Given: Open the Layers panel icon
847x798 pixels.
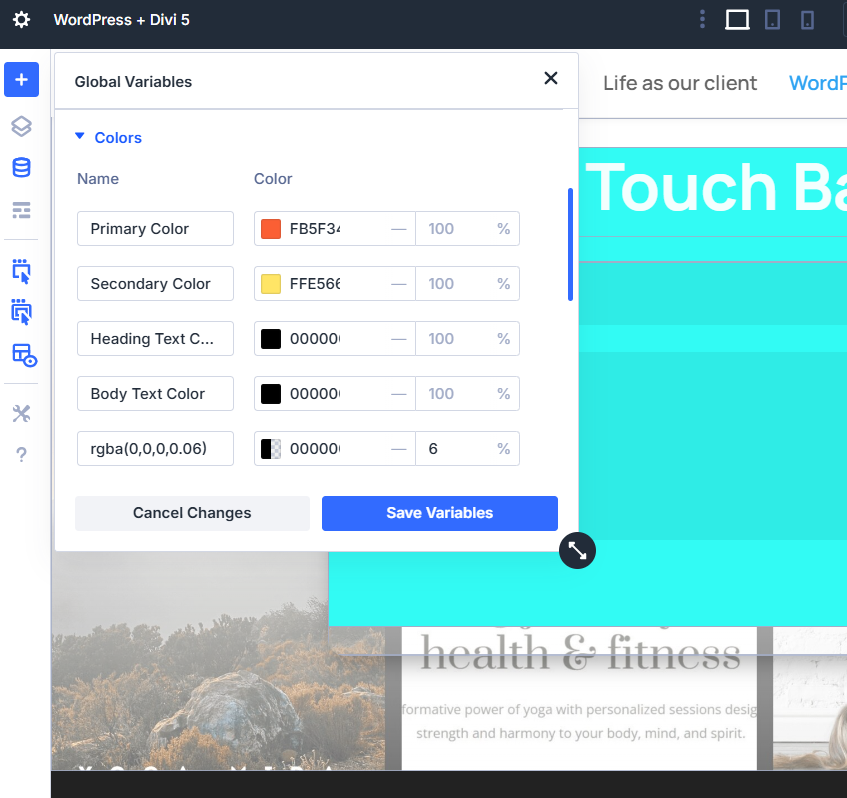Looking at the screenshot, I should point(21,126).
